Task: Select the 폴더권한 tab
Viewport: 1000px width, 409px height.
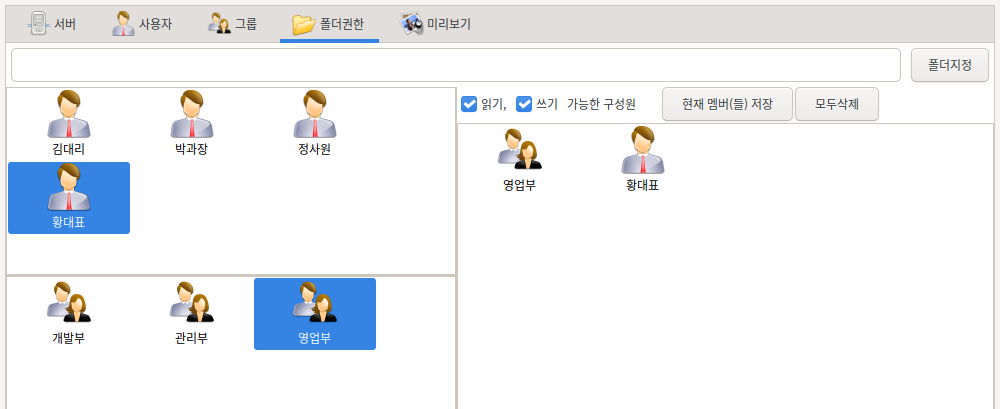Action: pyautogui.click(x=329, y=25)
